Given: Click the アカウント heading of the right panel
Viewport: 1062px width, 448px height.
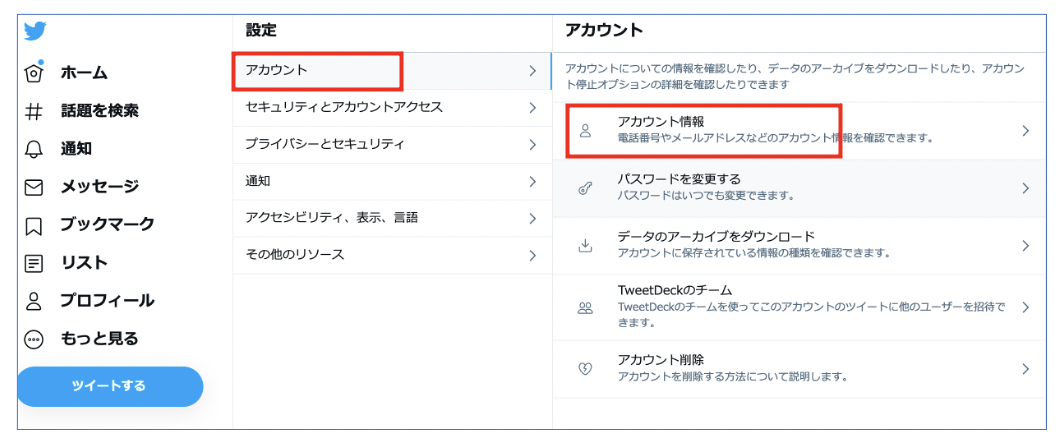Looking at the screenshot, I should [603, 30].
